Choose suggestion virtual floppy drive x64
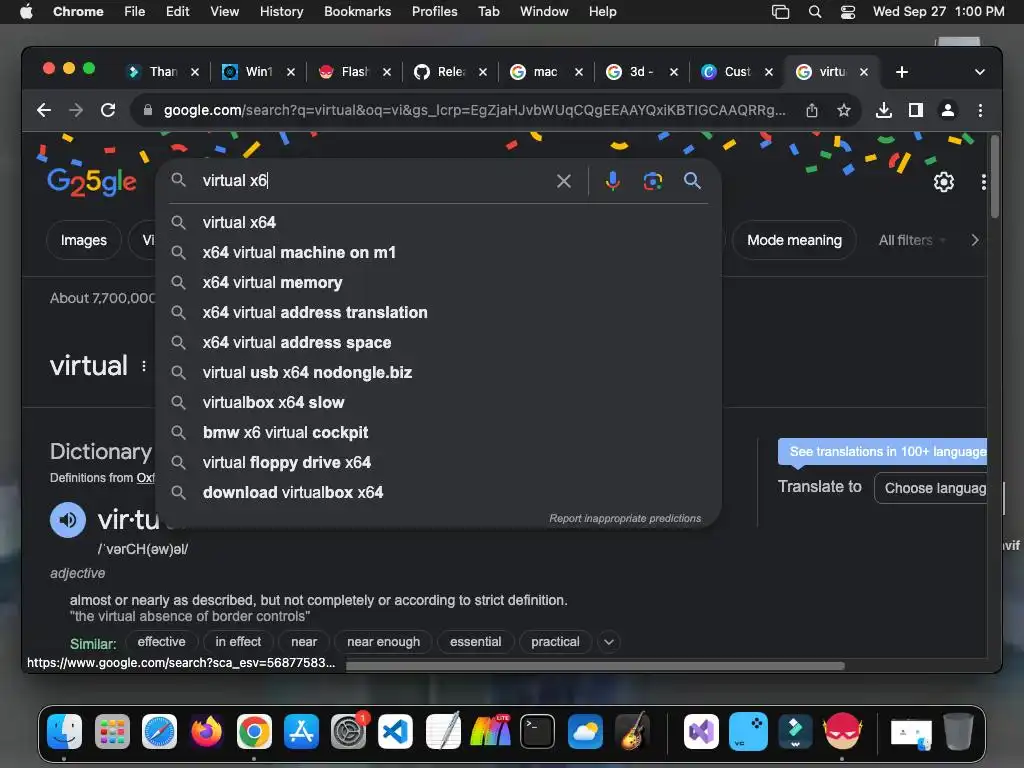Viewport: 1024px width, 768px height. tap(438, 463)
